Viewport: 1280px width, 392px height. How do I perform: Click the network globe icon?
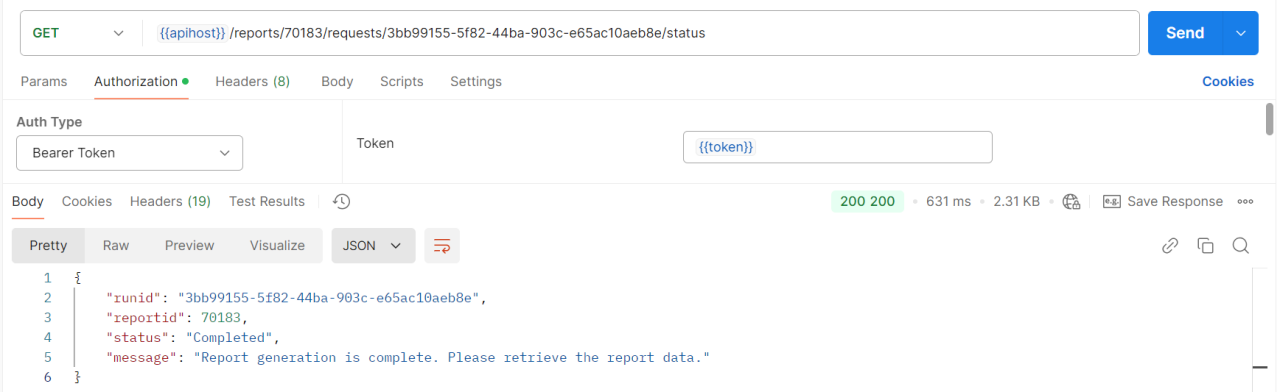(x=1071, y=201)
